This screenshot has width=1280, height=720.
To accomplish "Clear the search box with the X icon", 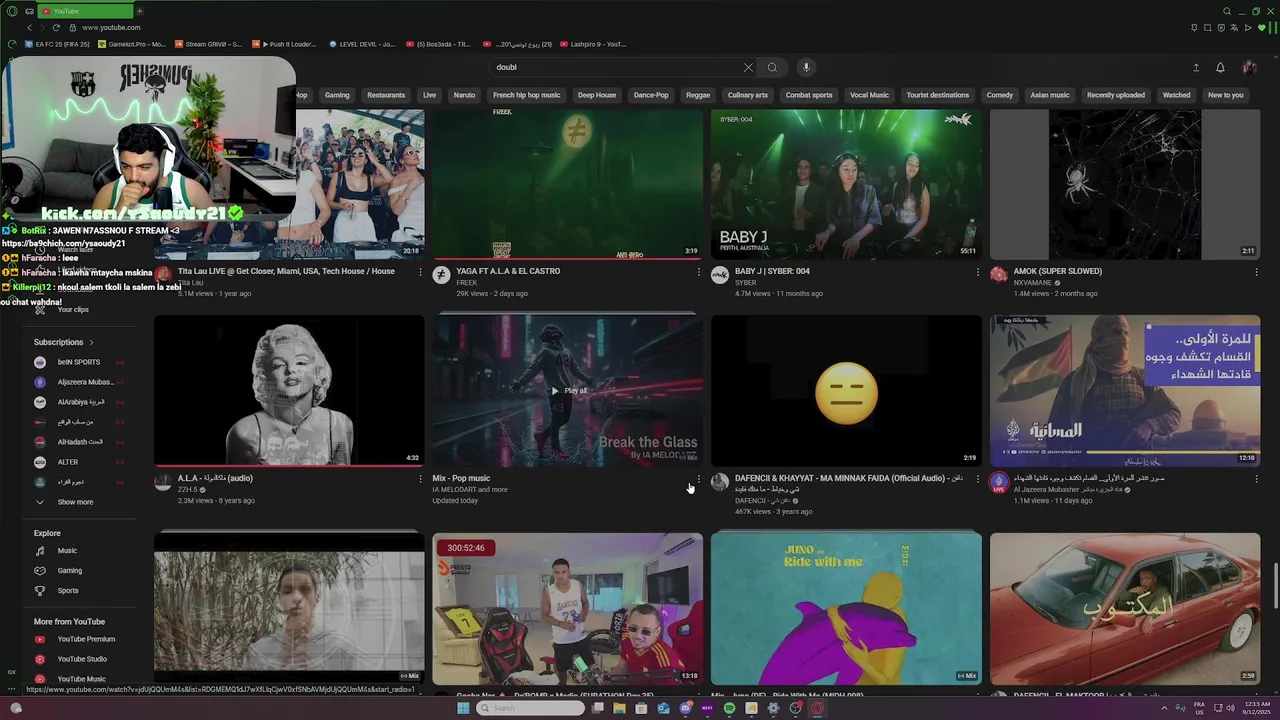I will [x=748, y=67].
